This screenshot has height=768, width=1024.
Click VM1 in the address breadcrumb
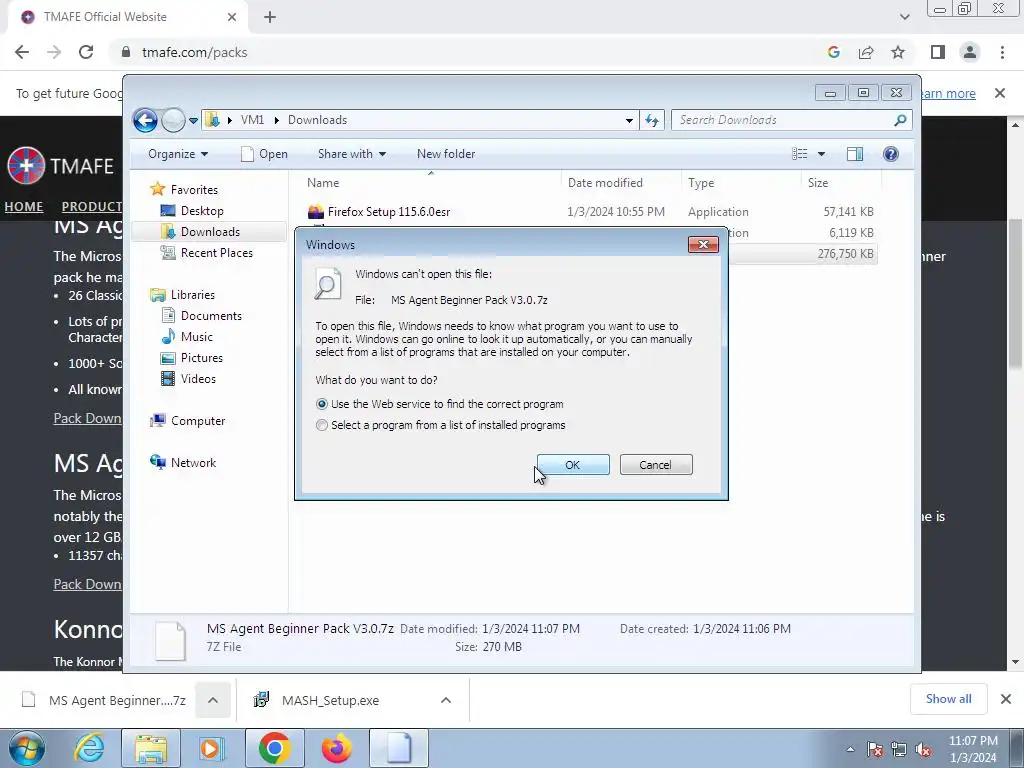[252, 120]
